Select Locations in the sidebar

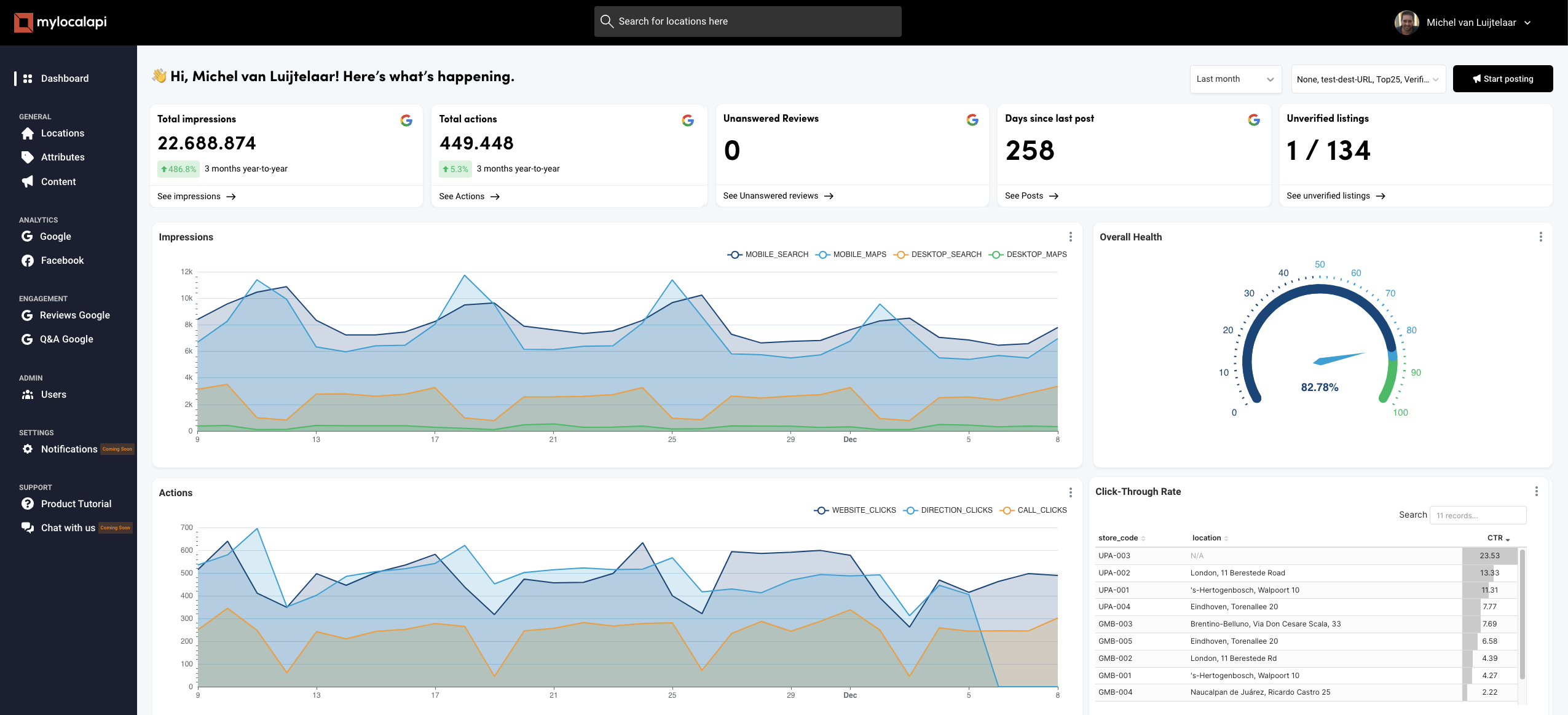pyautogui.click(x=62, y=133)
